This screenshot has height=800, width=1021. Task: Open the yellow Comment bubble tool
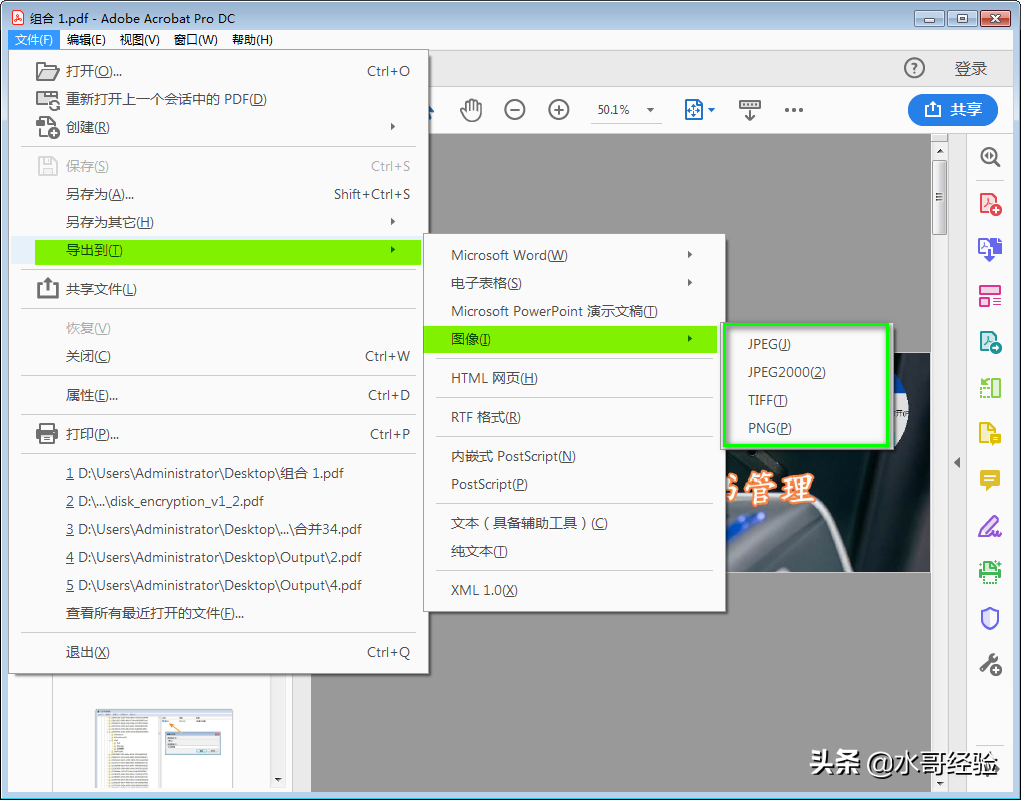pos(990,480)
